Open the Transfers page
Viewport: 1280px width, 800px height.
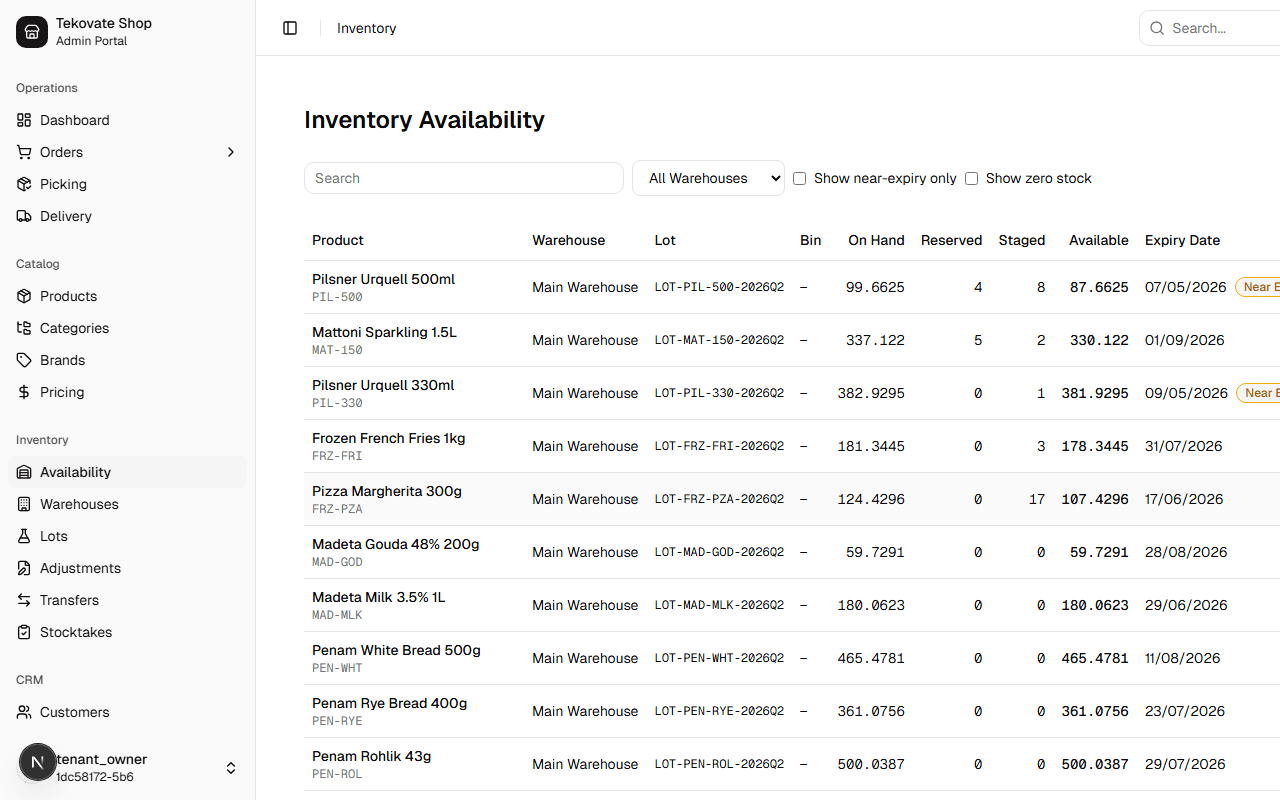127,600
